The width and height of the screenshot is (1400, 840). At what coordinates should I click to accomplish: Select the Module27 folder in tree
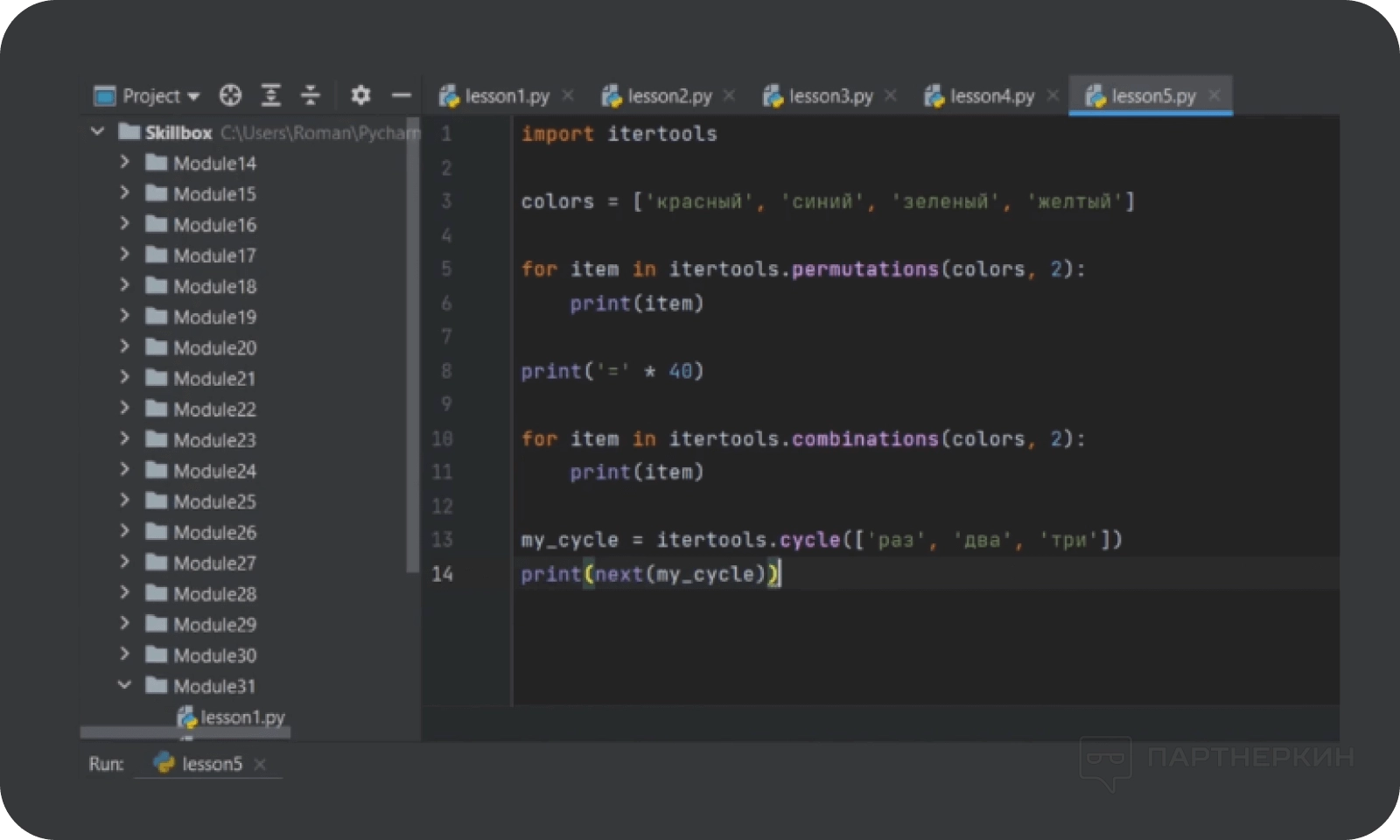pos(214,563)
